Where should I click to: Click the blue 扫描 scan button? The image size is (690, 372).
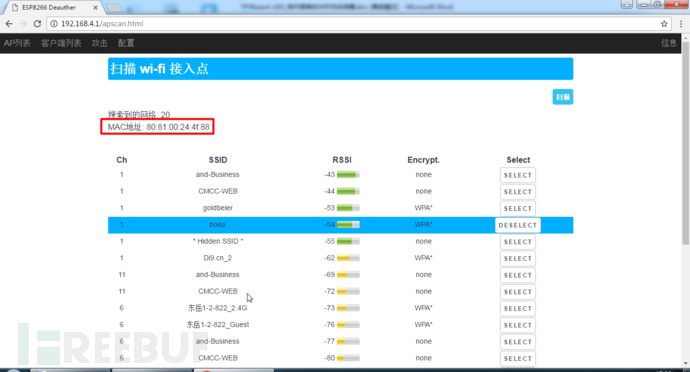(x=563, y=97)
